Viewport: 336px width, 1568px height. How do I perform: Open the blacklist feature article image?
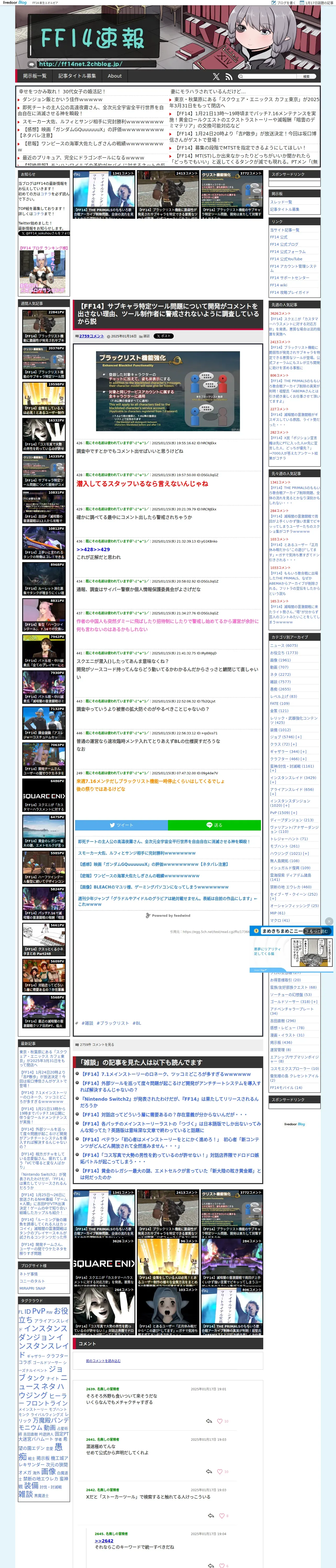[168, 391]
